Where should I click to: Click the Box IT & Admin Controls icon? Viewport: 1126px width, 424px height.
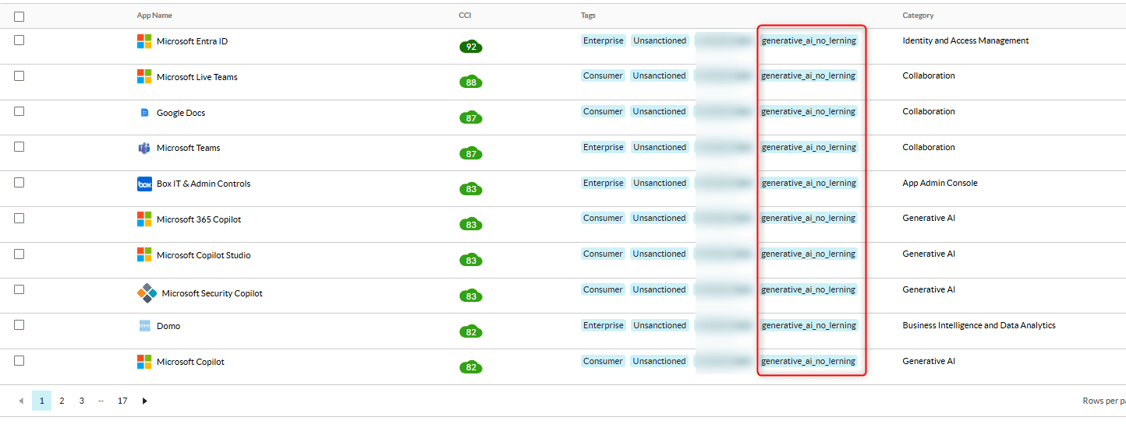point(144,184)
